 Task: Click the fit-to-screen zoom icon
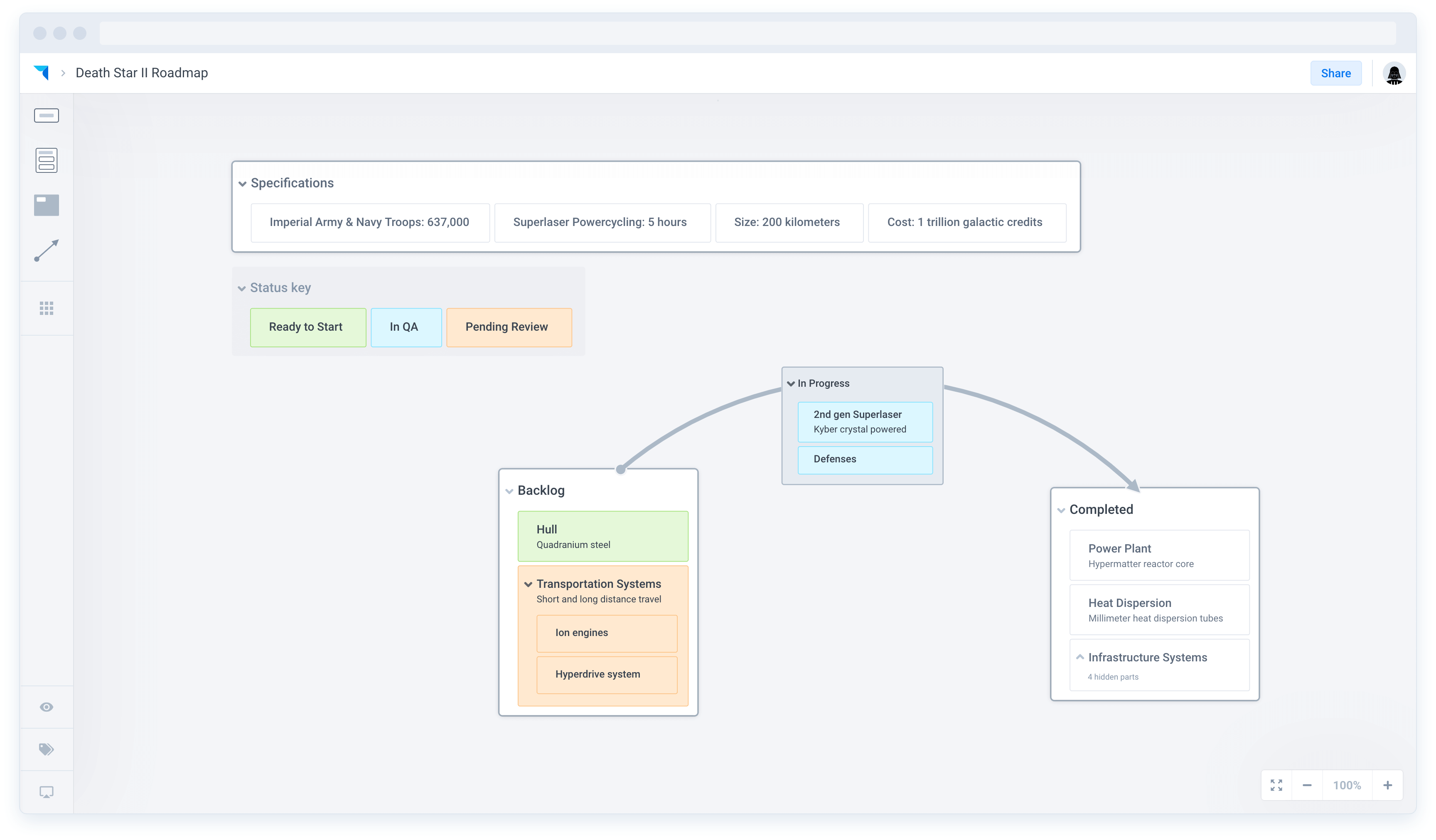(1276, 785)
